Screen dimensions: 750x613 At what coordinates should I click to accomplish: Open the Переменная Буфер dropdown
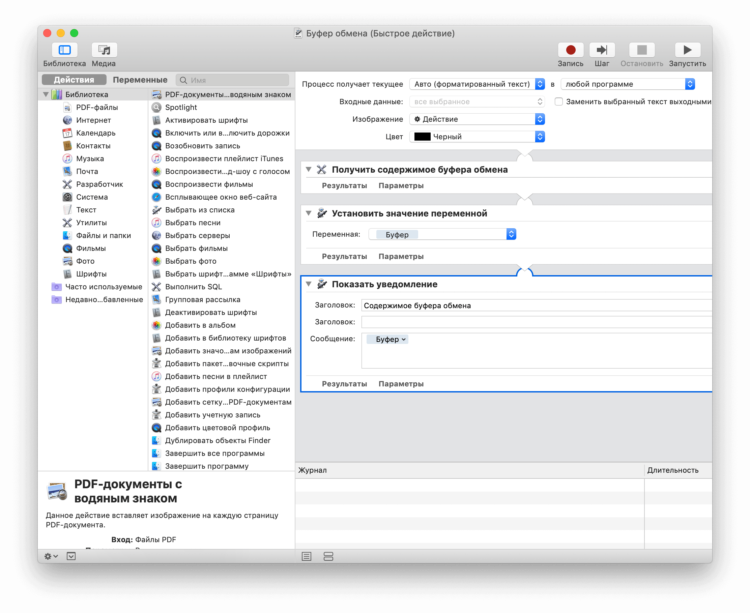point(442,234)
